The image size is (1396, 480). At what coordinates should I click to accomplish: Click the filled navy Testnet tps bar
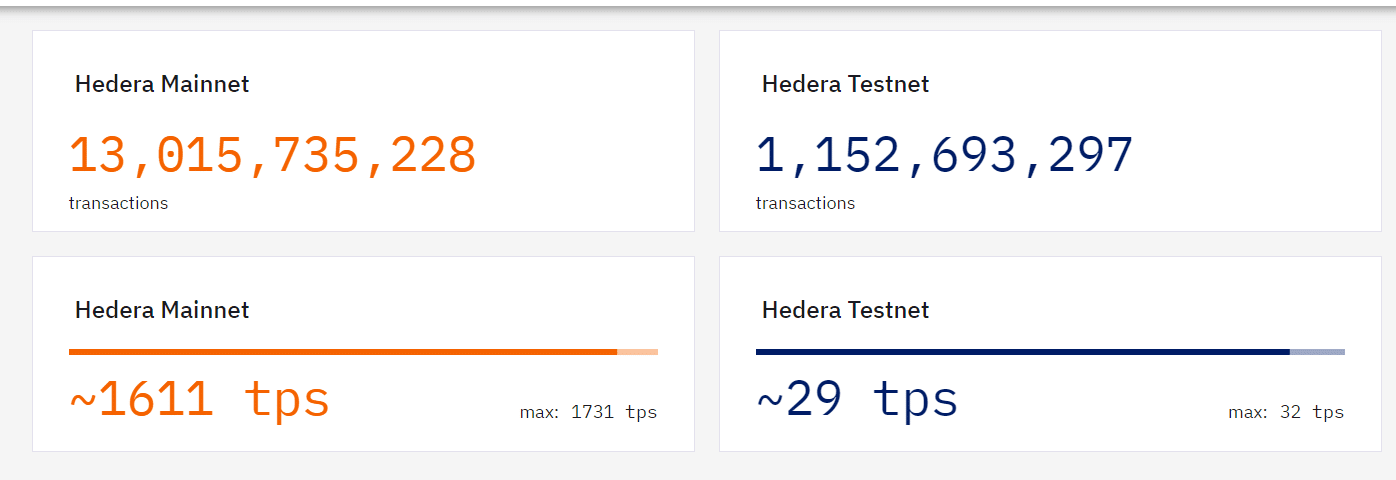[1022, 352]
